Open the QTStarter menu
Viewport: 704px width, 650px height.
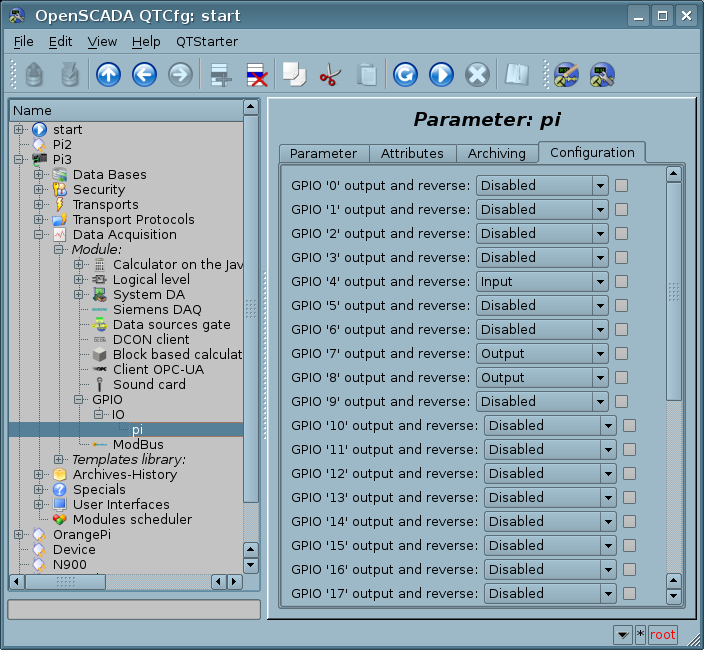(207, 41)
